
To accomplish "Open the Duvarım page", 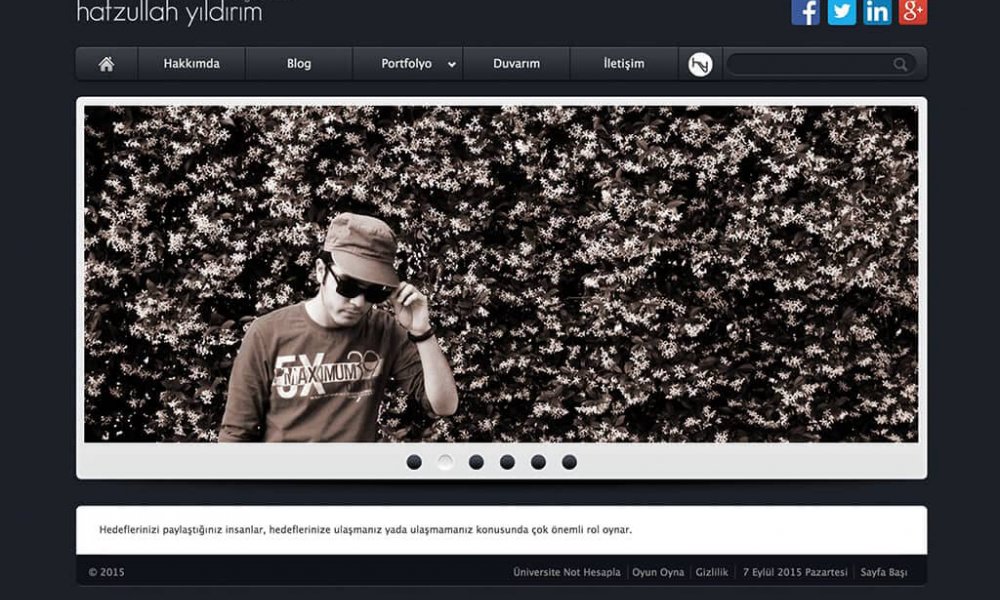I will (516, 62).
